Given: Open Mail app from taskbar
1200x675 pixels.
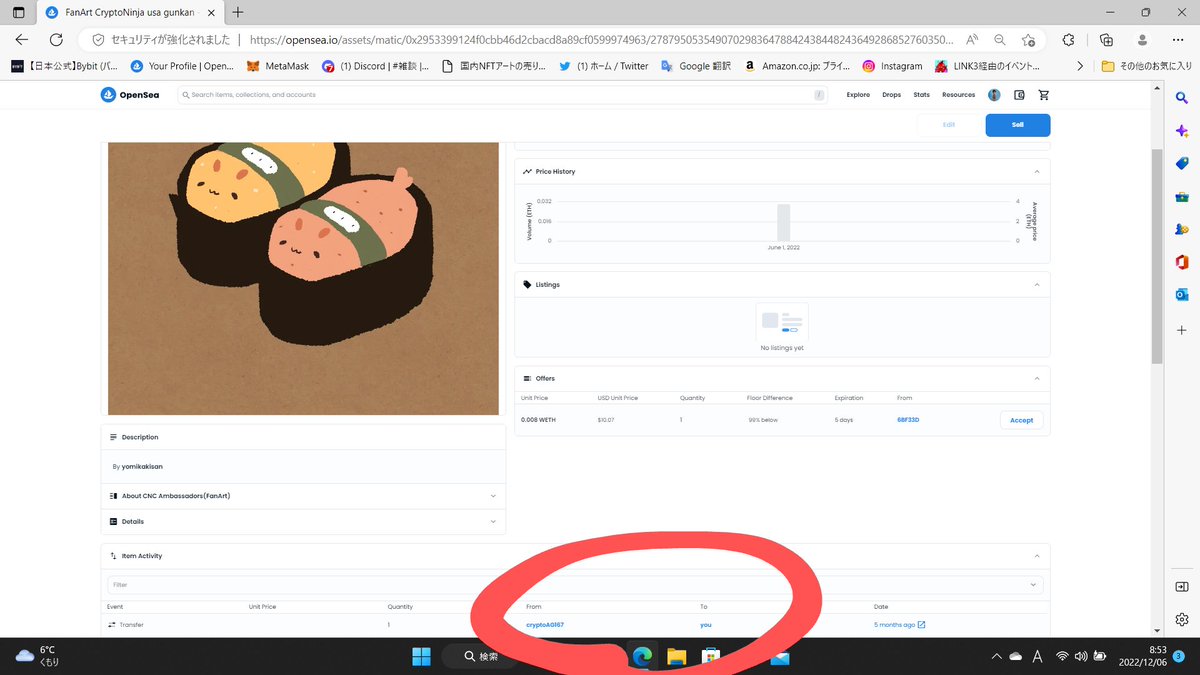Looking at the screenshot, I should coord(780,658).
